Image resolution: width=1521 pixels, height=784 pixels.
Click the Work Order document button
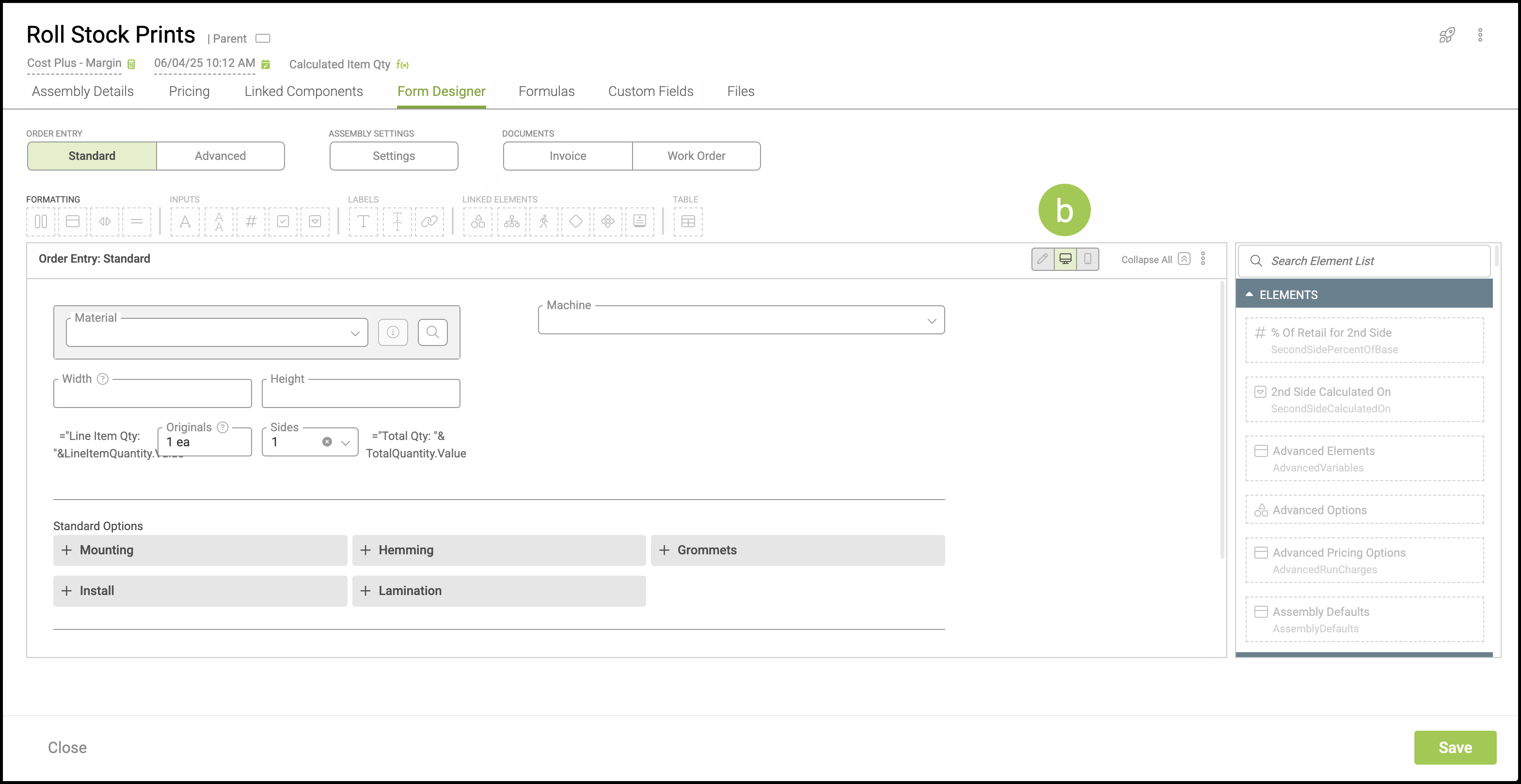click(x=696, y=156)
